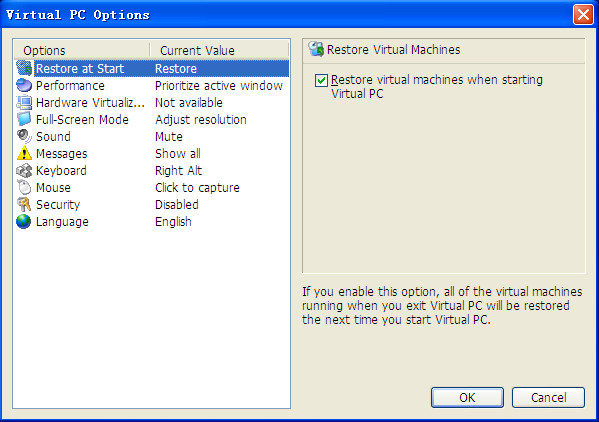Toggle Restore virtual machines checkbox
Viewport: 599px width, 422px height.
coord(321,81)
